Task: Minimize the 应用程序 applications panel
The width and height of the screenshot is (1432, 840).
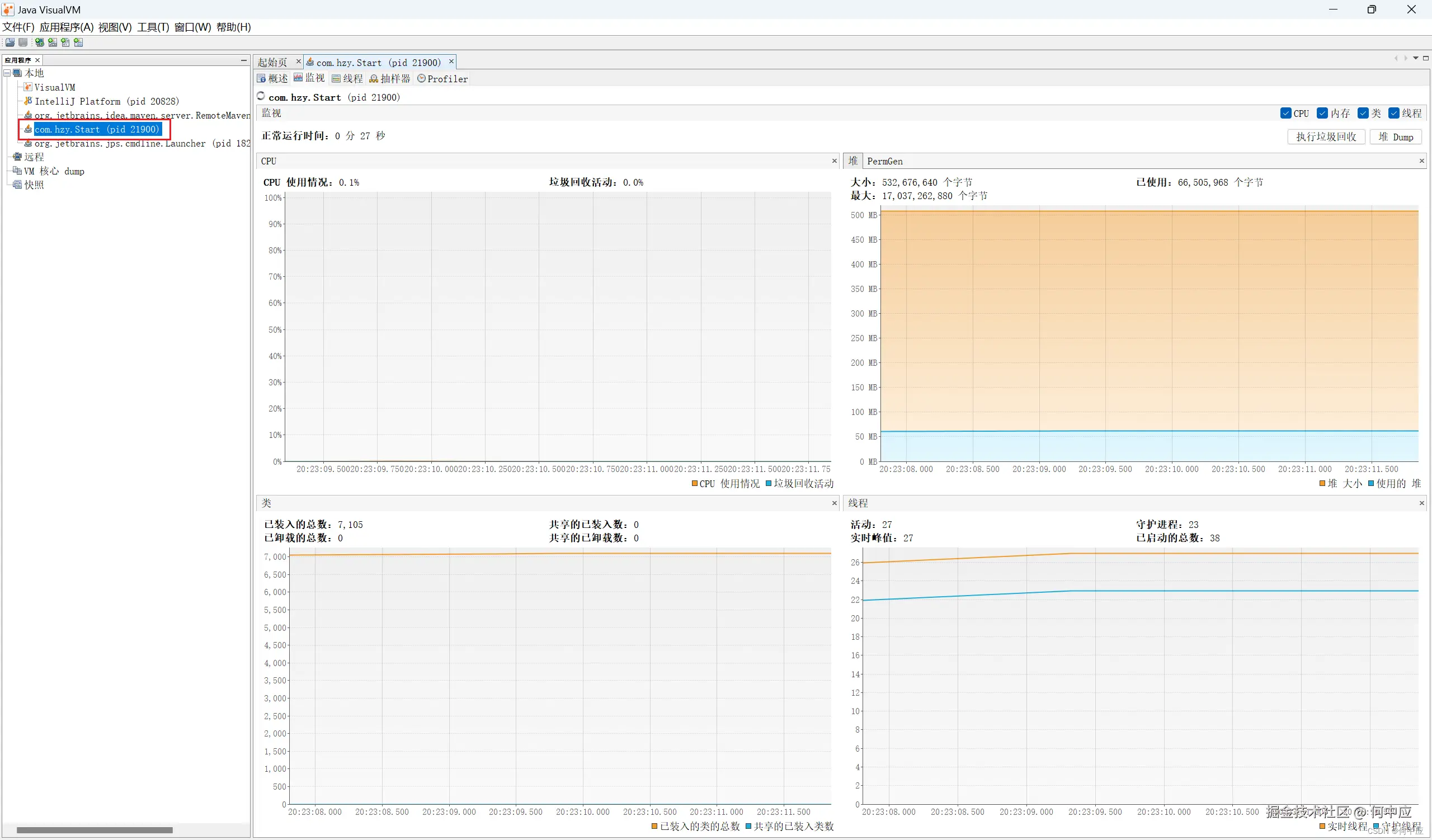Action: (244, 60)
